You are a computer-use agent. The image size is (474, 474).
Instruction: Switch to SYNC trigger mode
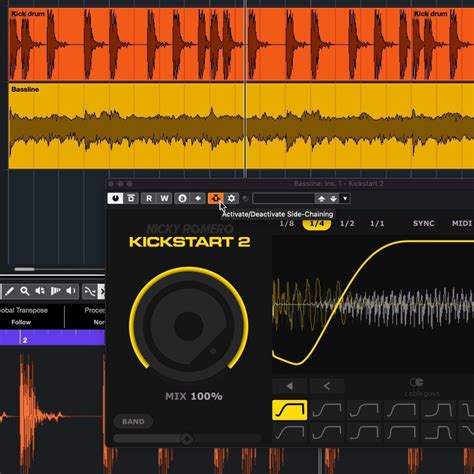point(423,223)
